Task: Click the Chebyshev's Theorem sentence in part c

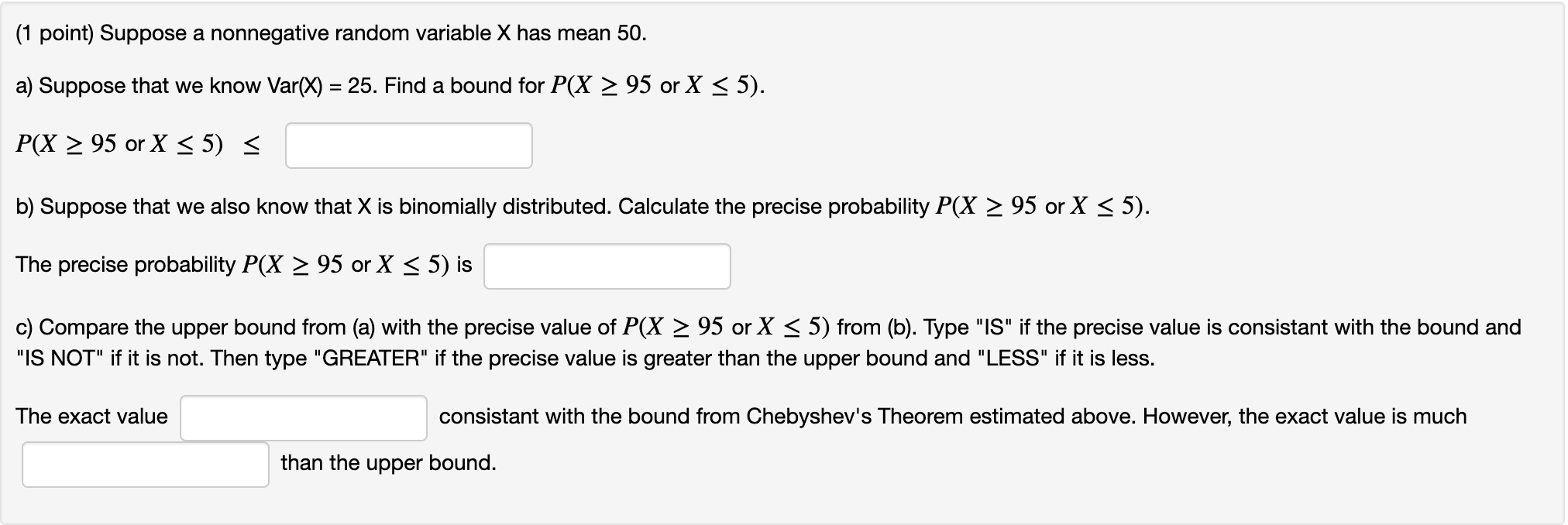Action: coord(852,416)
